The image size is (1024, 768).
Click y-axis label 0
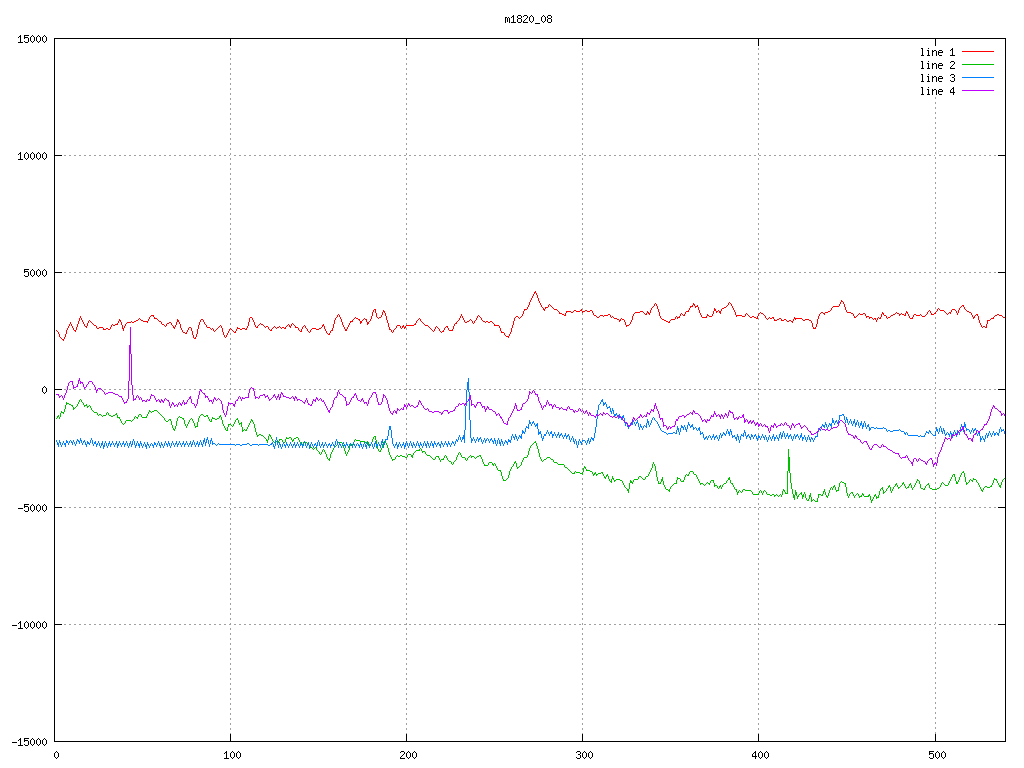[x=44, y=391]
